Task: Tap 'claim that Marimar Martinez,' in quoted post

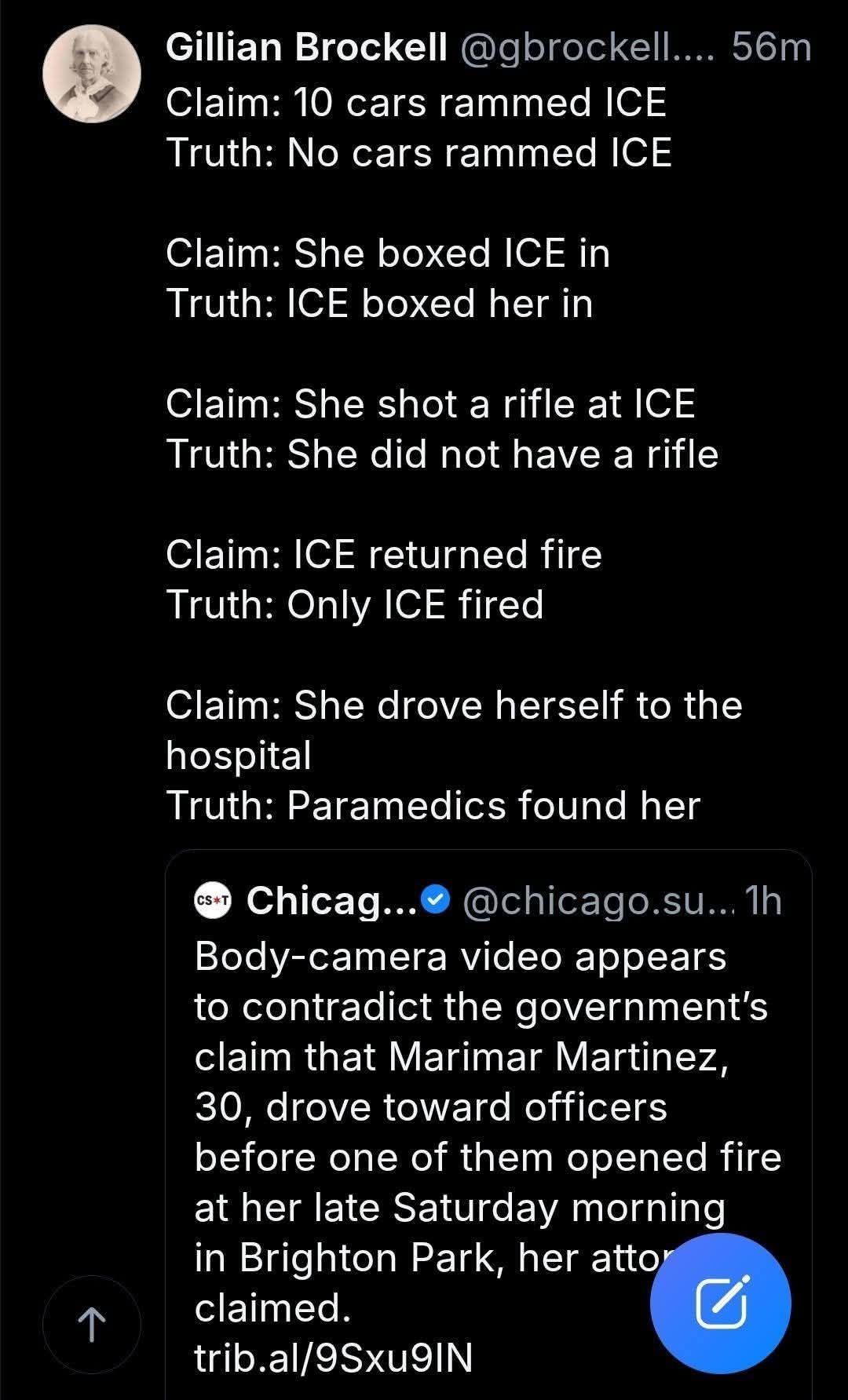Action: [462, 1056]
